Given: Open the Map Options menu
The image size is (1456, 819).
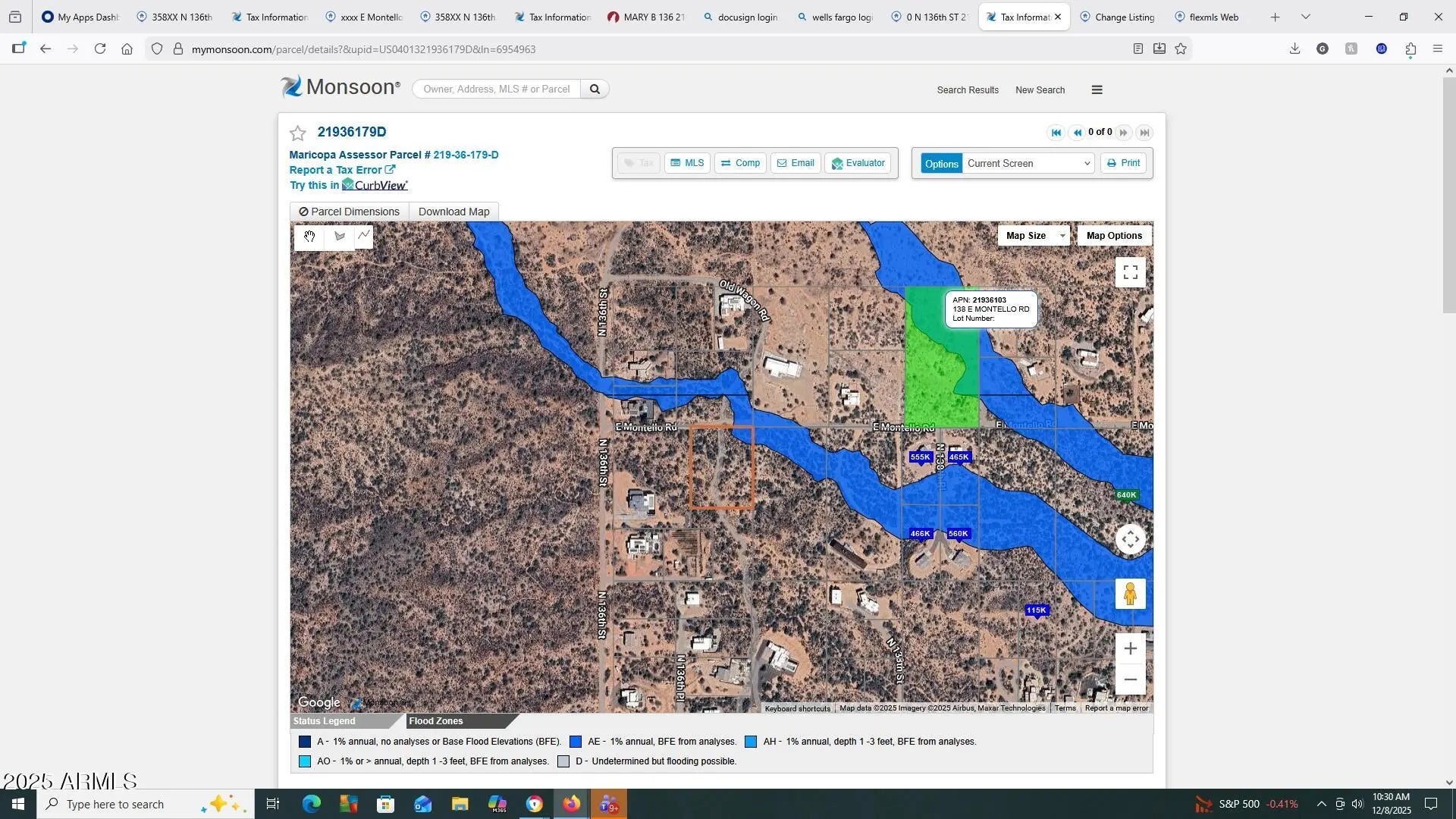Looking at the screenshot, I should (x=1113, y=236).
